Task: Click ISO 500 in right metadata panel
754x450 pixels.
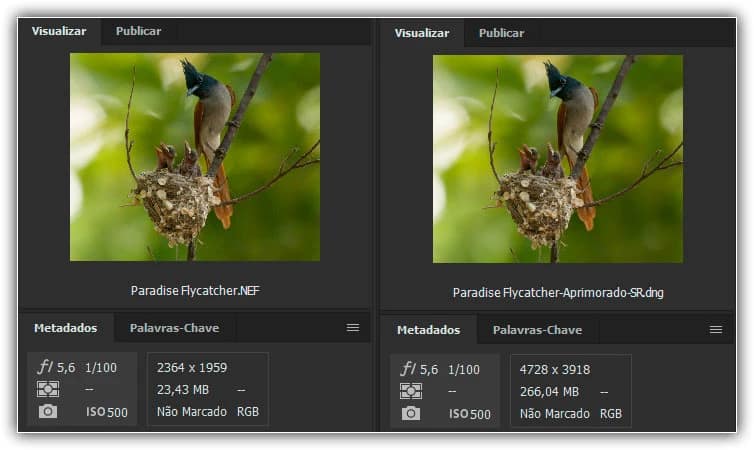Action: (x=470, y=414)
